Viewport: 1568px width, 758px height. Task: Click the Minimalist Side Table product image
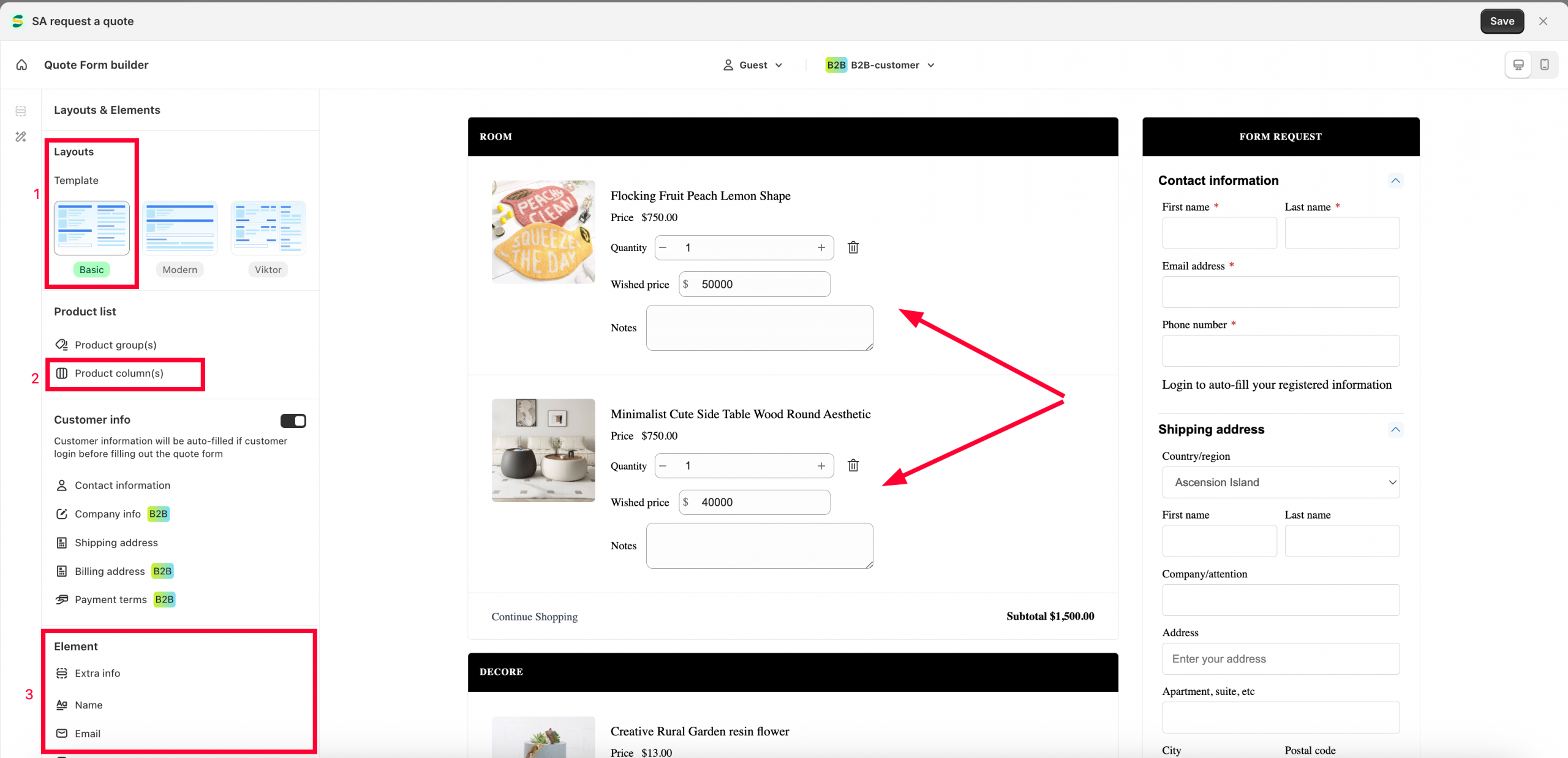pos(543,451)
